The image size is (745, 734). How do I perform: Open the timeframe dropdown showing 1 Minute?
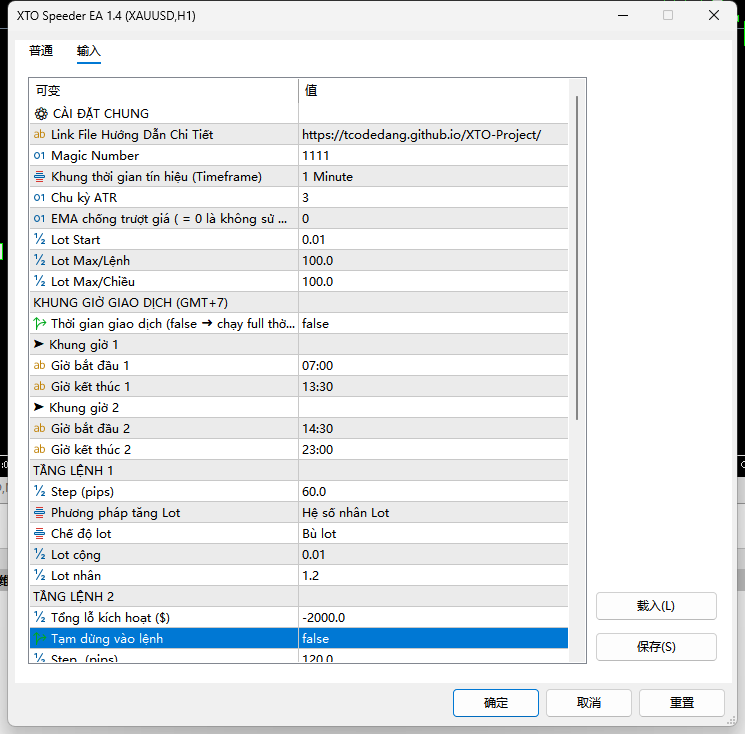(433, 177)
